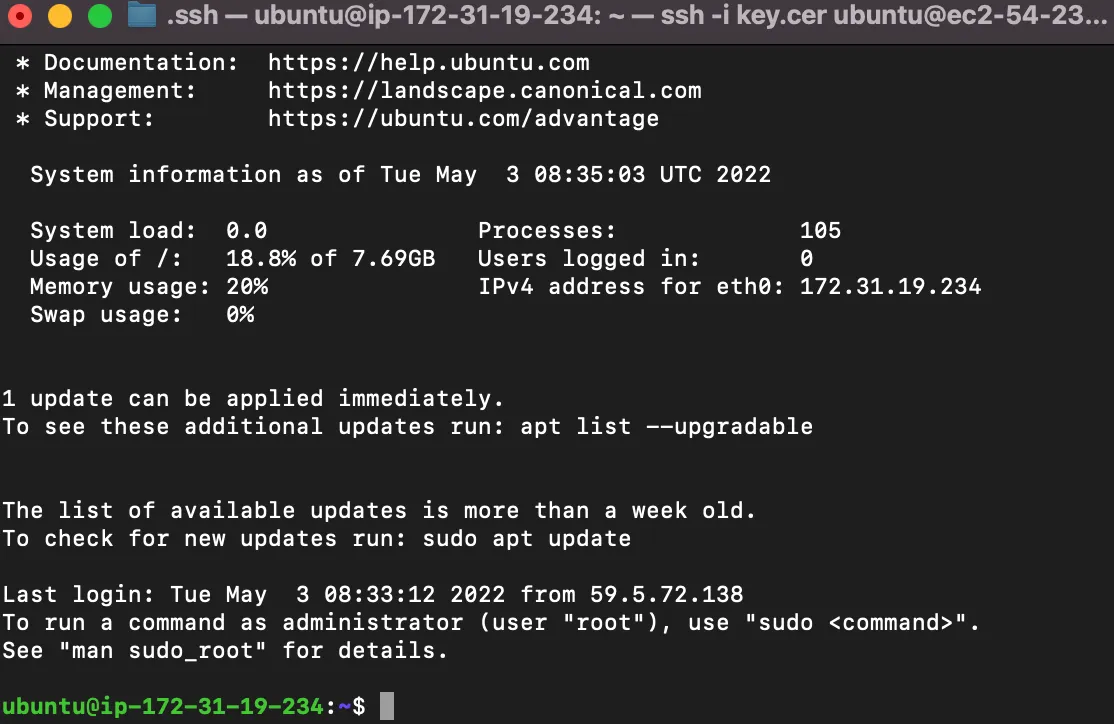This screenshot has height=724, width=1114.
Task: Click the System information timestamp line
Action: [x=401, y=175]
